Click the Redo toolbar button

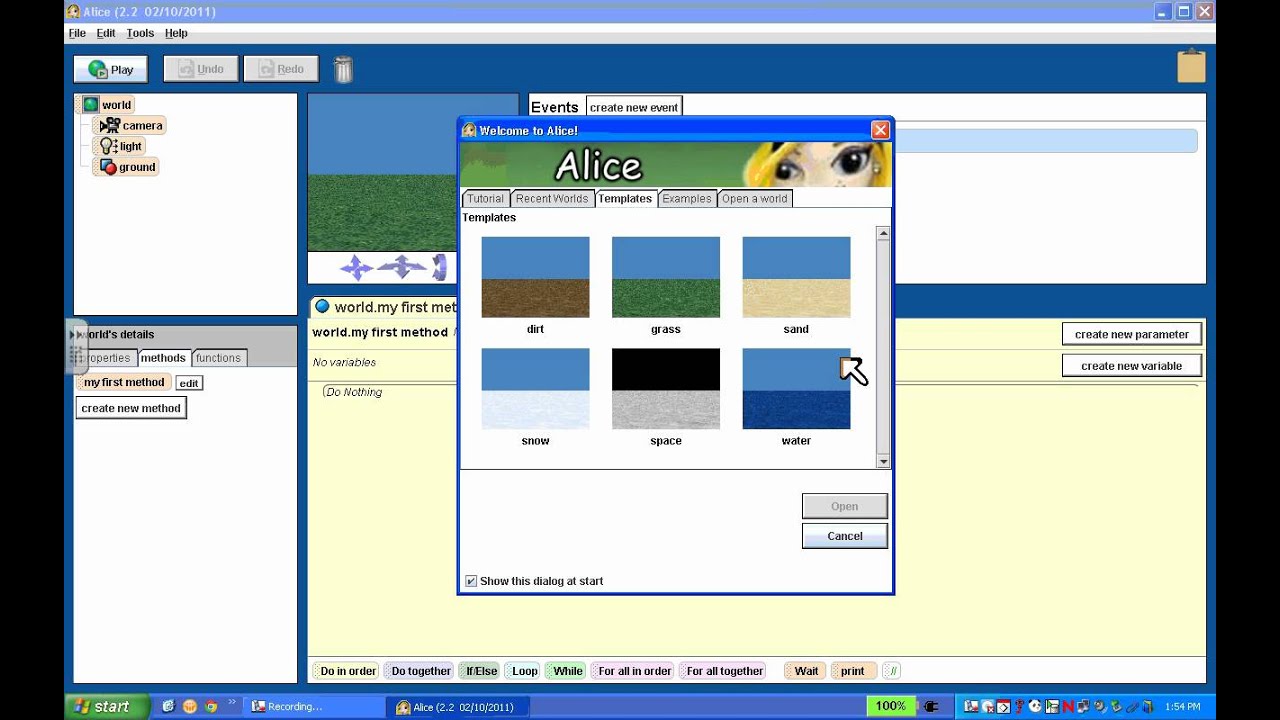coord(281,69)
